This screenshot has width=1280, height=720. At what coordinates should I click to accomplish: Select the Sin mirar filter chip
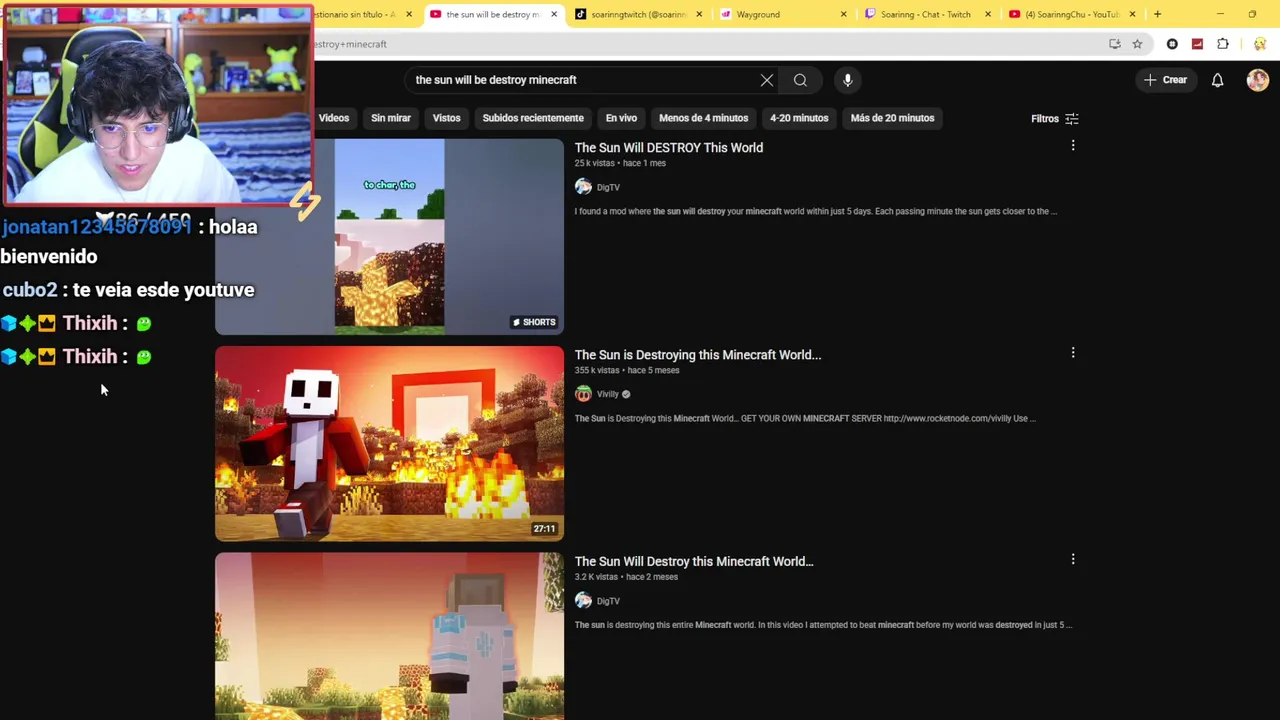(391, 118)
